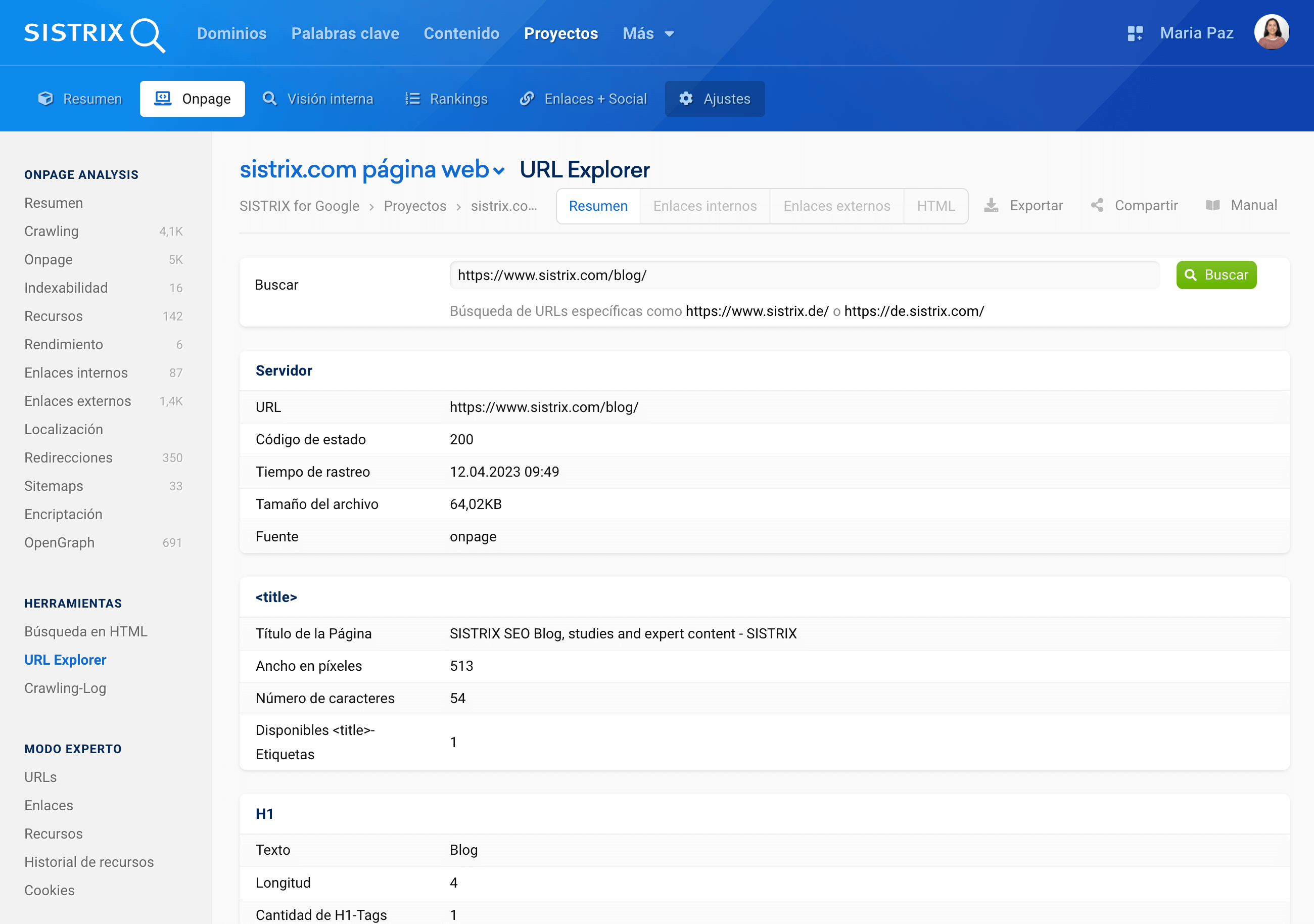Screen dimensions: 1314x924
Task: Click the Resumen cube icon in project bar
Action: (x=46, y=99)
